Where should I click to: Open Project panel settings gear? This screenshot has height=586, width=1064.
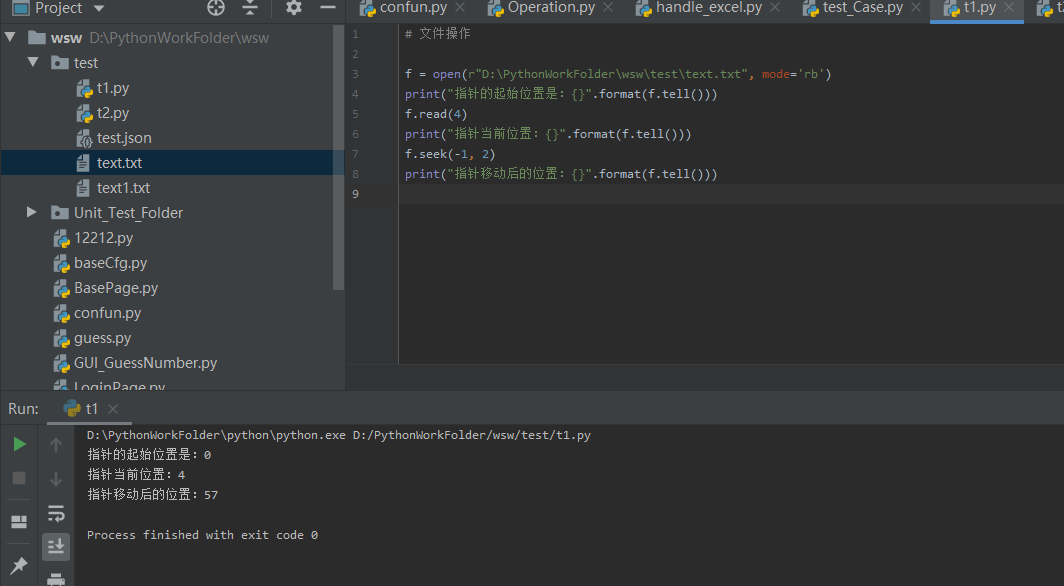[x=294, y=7]
